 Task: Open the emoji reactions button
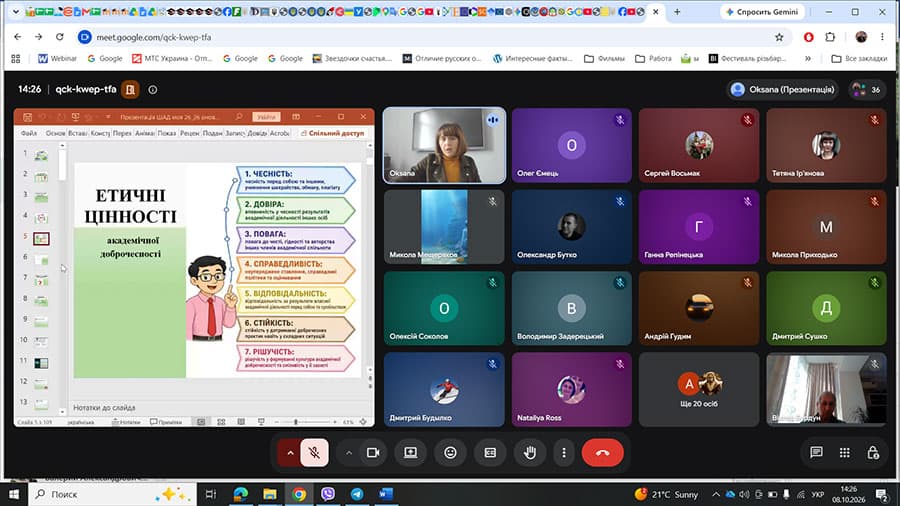coord(451,453)
